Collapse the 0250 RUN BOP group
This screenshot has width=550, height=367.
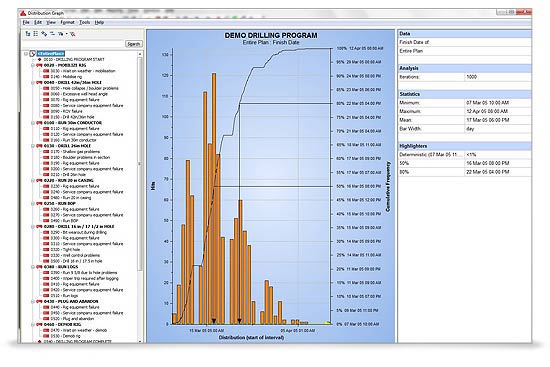coord(33,203)
